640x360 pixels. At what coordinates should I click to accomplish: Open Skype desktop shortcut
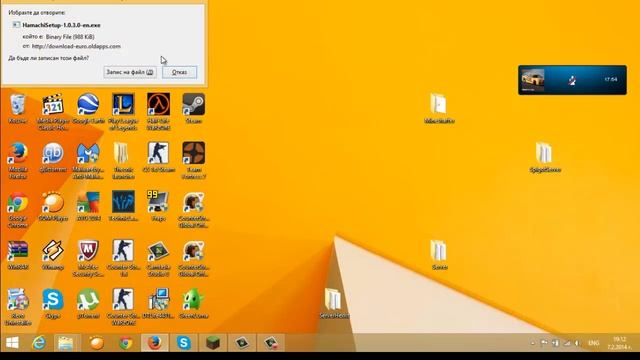point(53,304)
